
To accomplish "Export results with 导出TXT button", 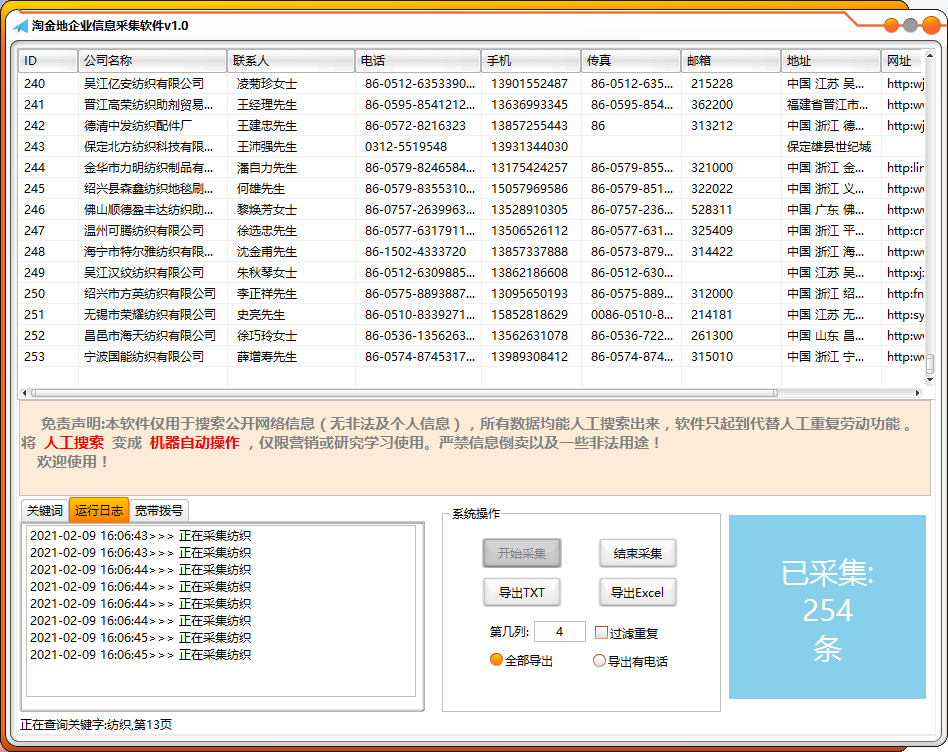I will [x=522, y=592].
